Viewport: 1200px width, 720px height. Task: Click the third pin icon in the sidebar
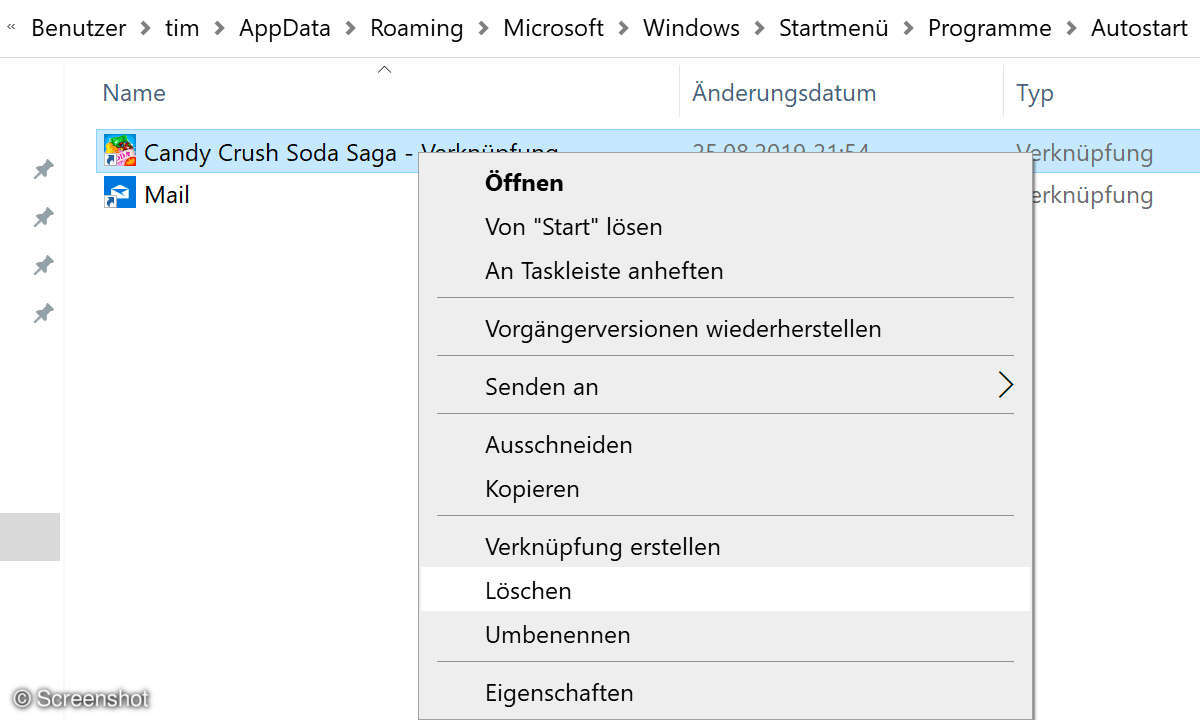point(43,265)
